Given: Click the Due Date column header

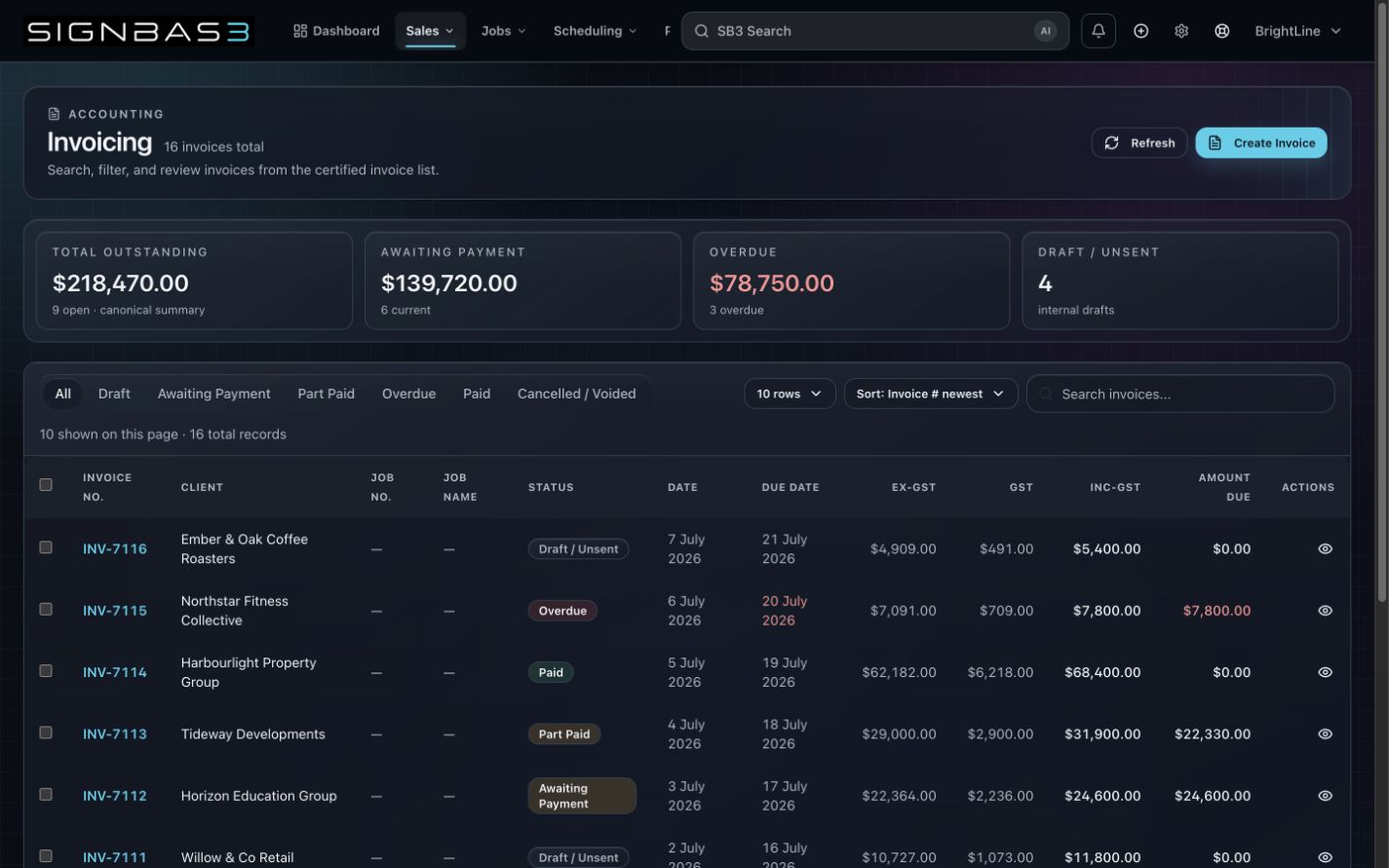Looking at the screenshot, I should (791, 487).
